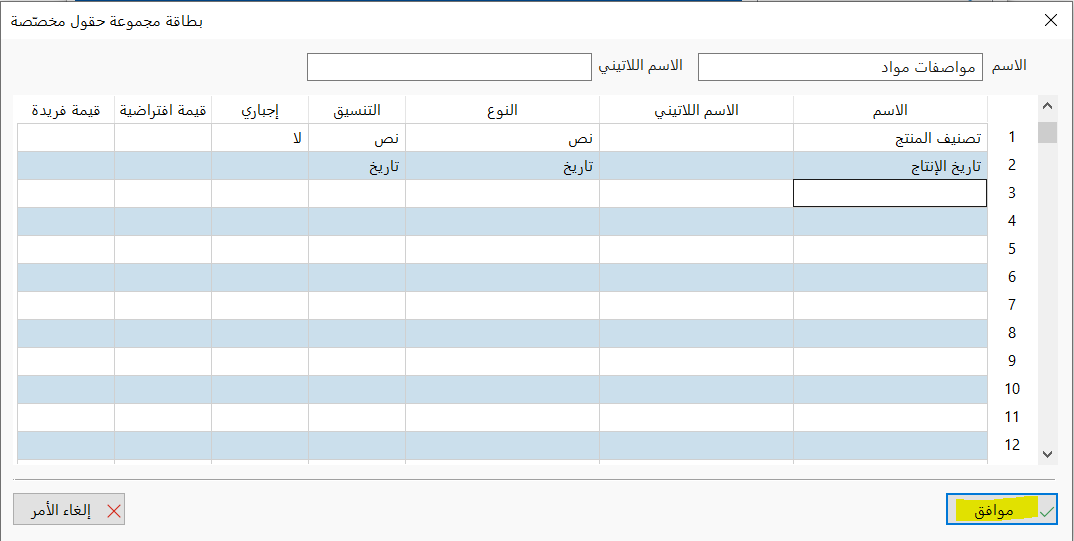The height and width of the screenshot is (541, 1074).
Task: Click row 2 تاريخ type cell
Action: (x=503, y=166)
